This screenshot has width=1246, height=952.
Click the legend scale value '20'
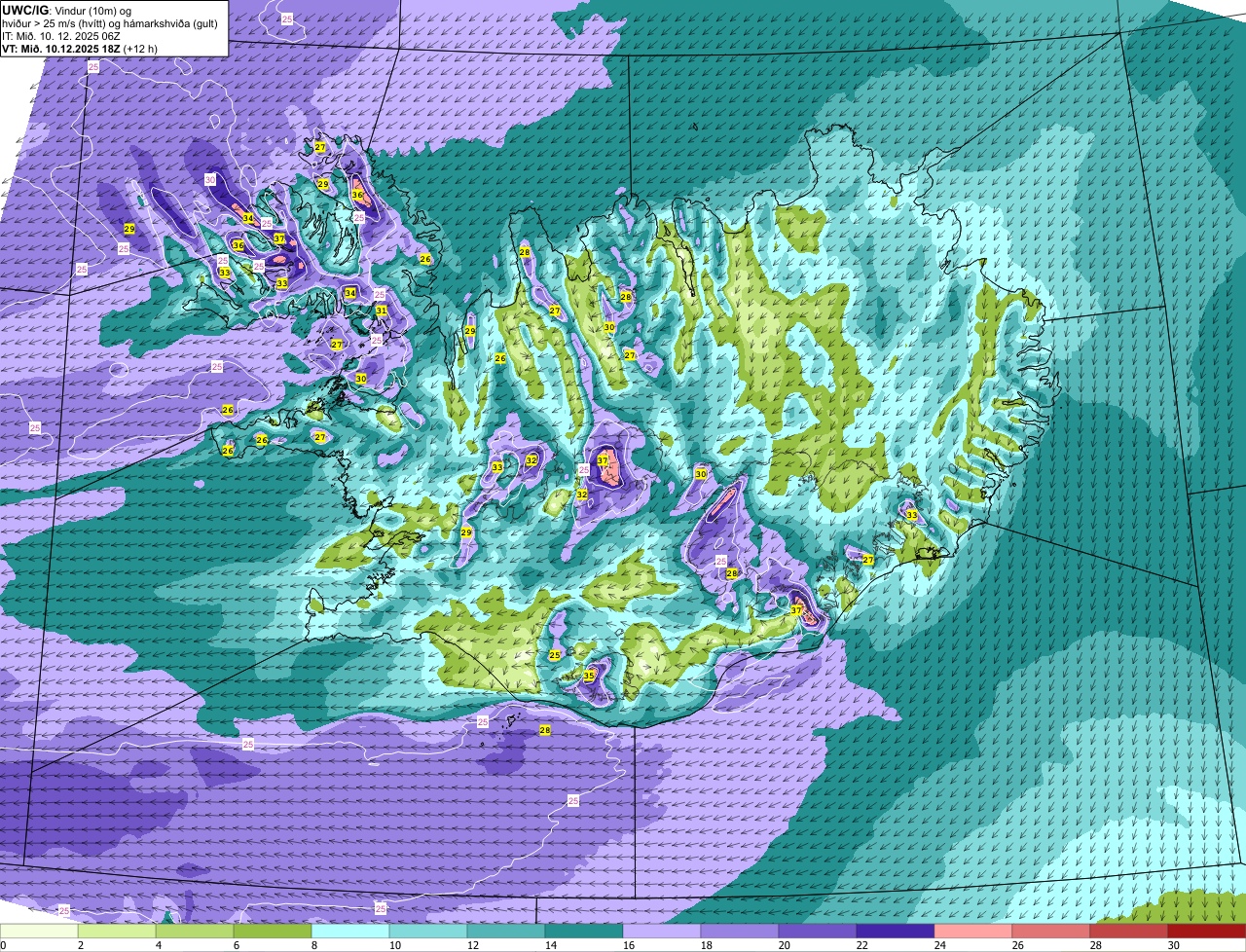tap(785, 945)
